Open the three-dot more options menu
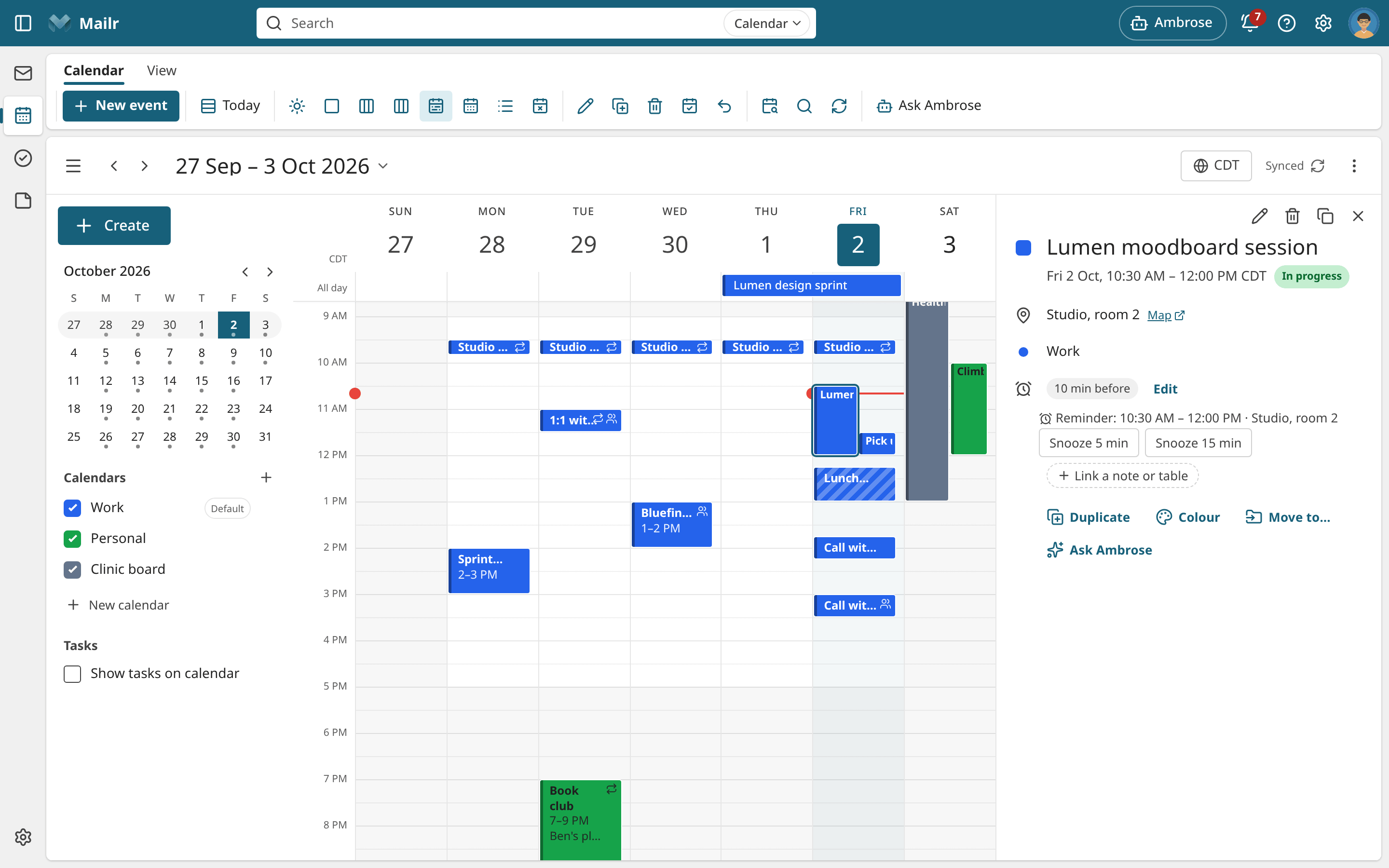The width and height of the screenshot is (1389, 868). click(x=1354, y=166)
